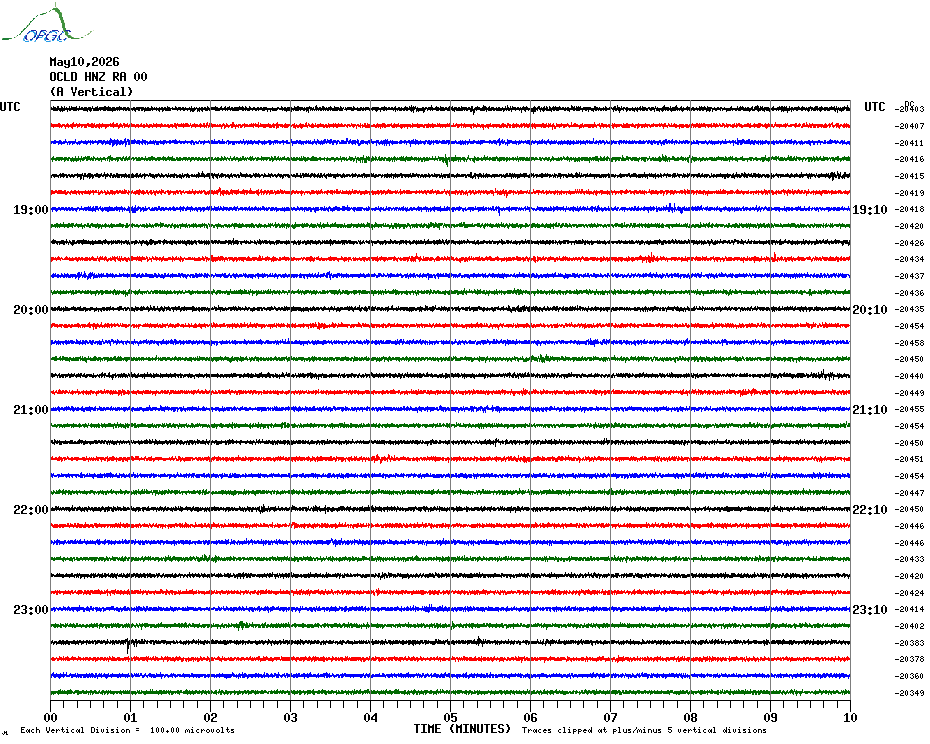Click the 19:00 UTC row label
This screenshot has width=930, height=744.
pos(30,210)
